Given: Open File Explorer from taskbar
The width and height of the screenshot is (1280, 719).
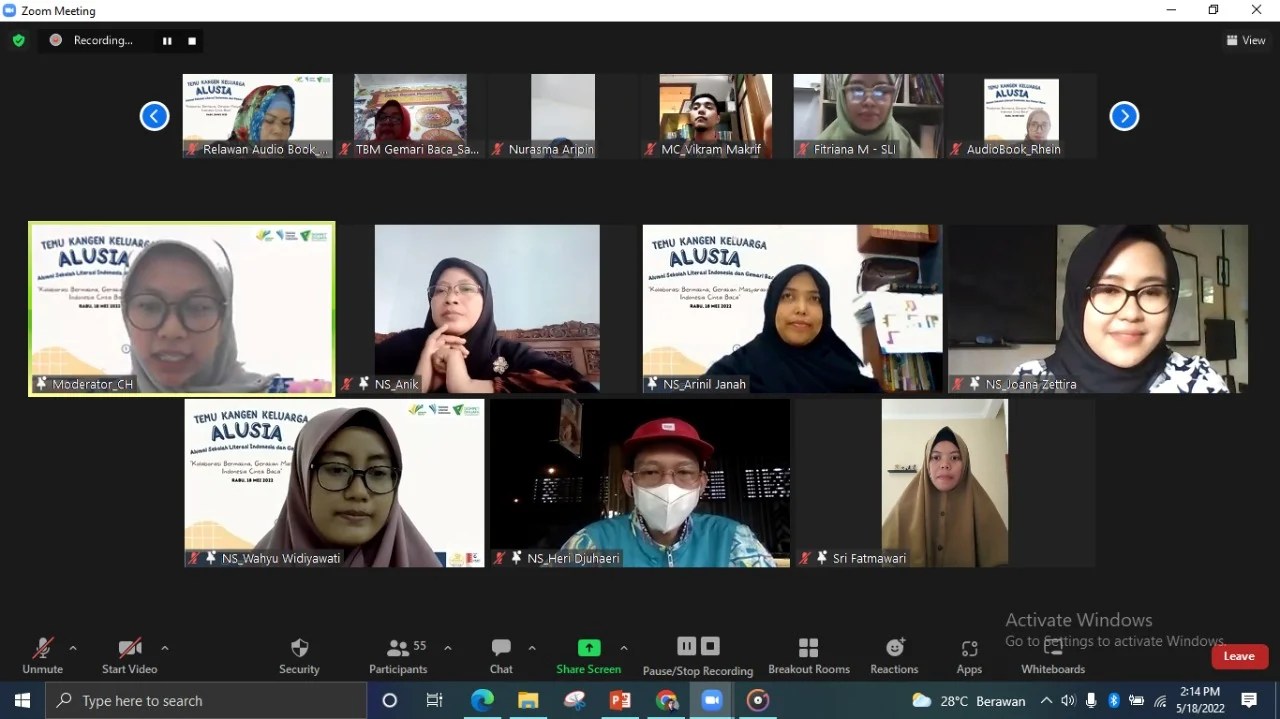Looking at the screenshot, I should click(x=528, y=701).
